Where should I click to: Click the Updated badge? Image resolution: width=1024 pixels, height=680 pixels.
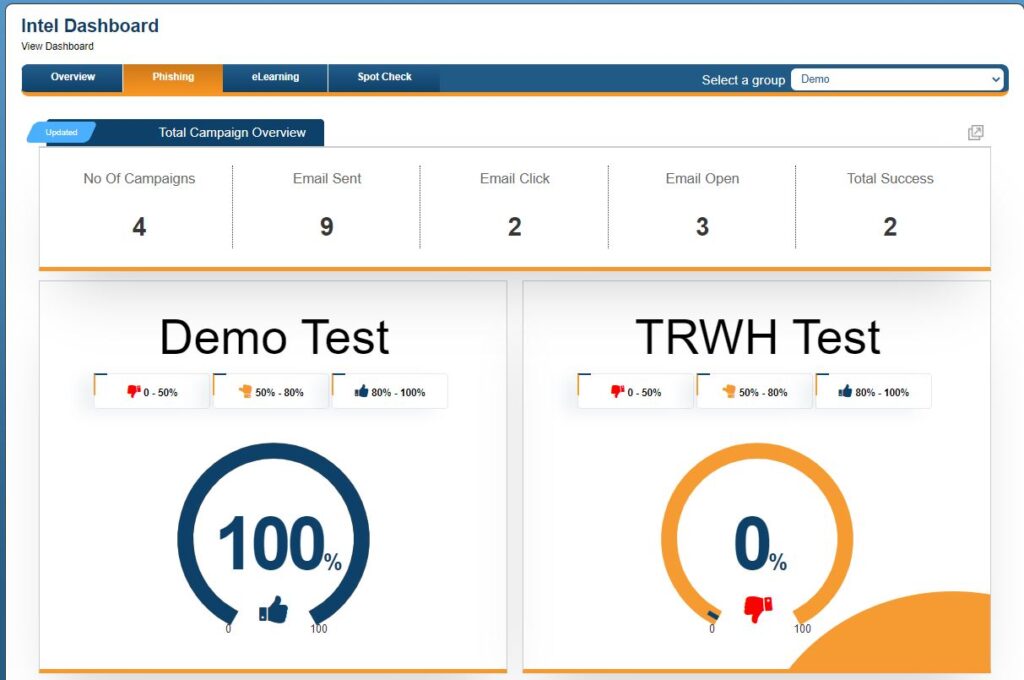(x=61, y=132)
